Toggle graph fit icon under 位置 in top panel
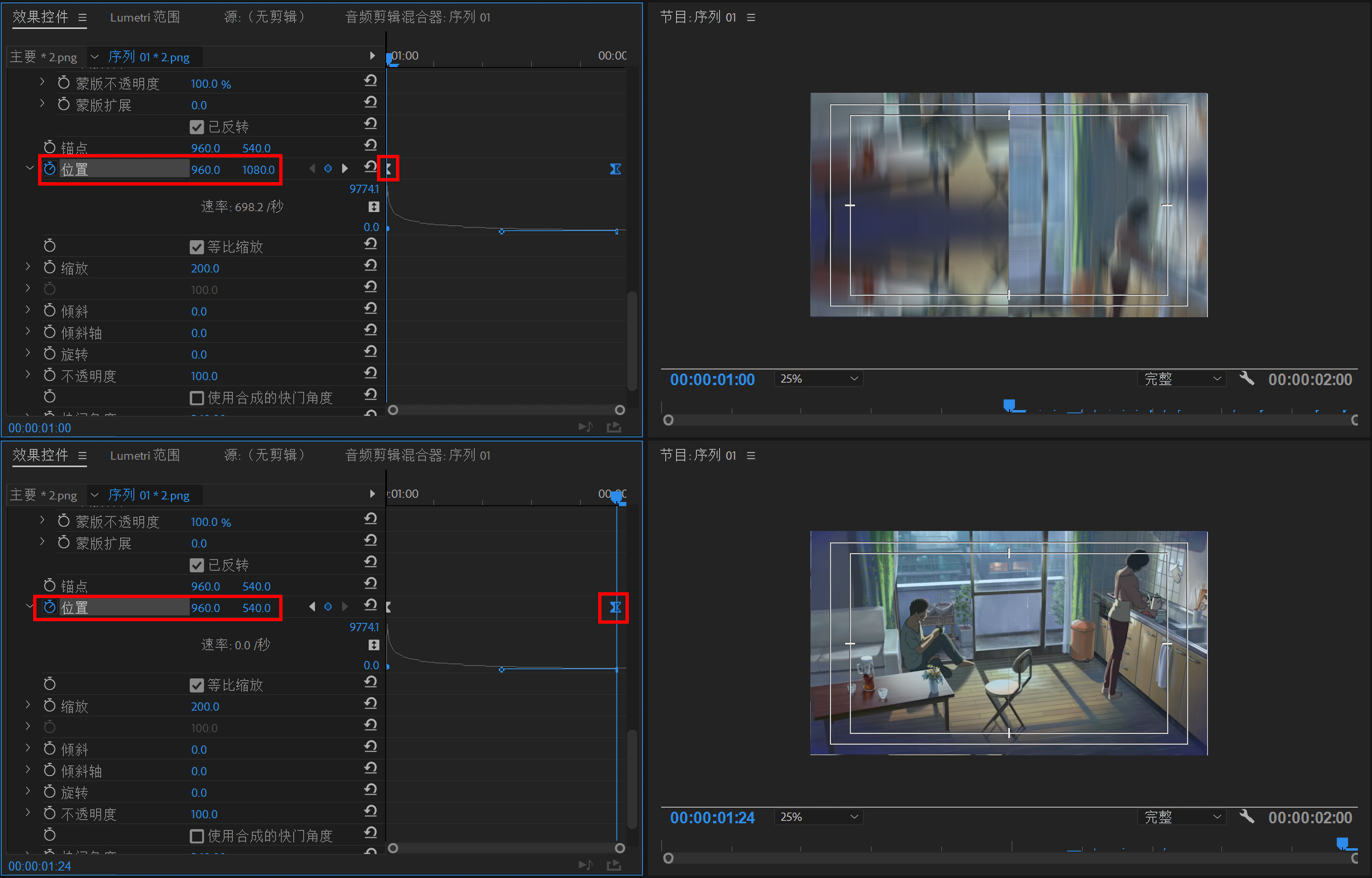Image resolution: width=1372 pixels, height=878 pixels. (x=374, y=207)
